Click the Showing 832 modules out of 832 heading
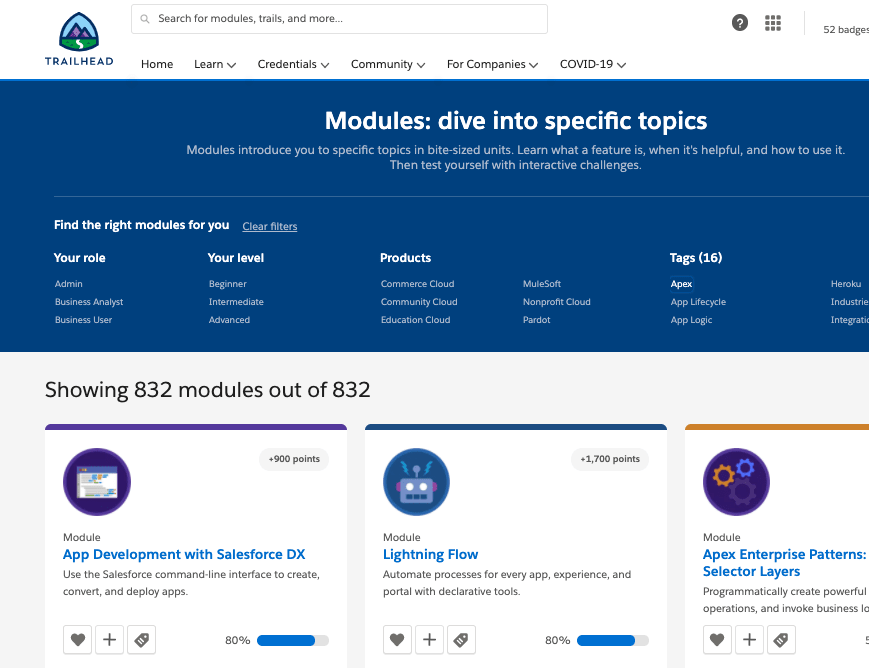The height and width of the screenshot is (668, 869). pyautogui.click(x=208, y=390)
